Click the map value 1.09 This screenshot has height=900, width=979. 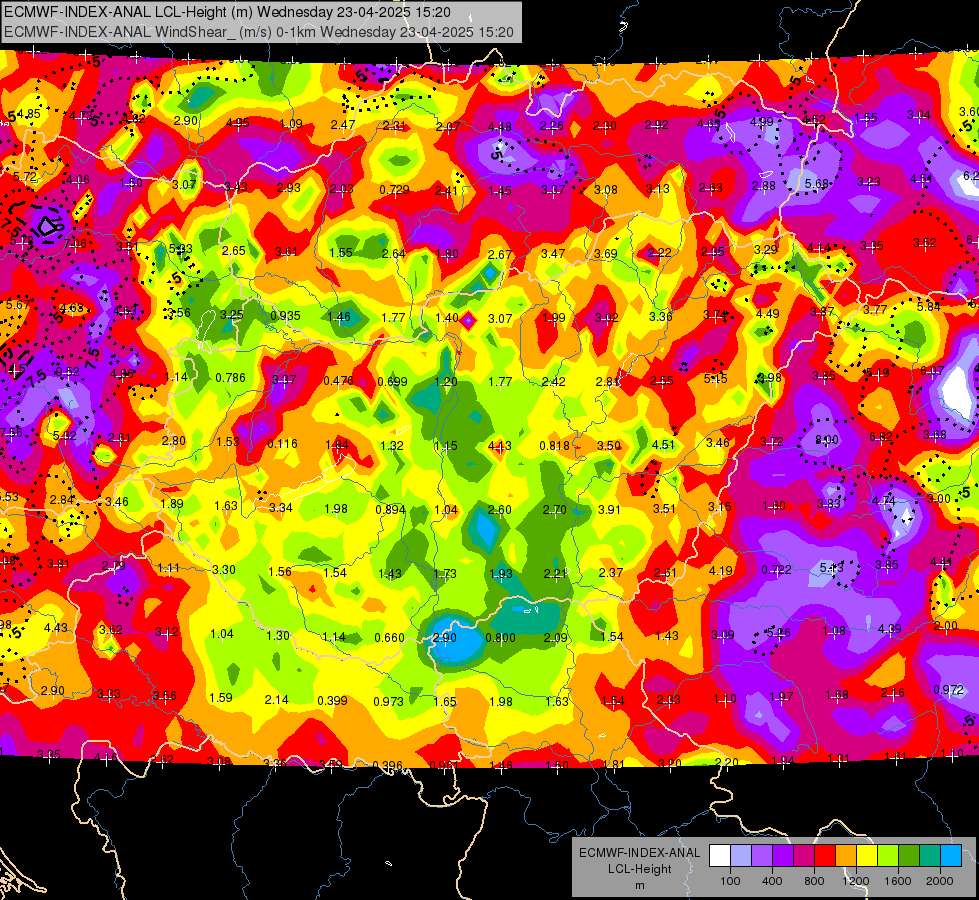tap(291, 124)
